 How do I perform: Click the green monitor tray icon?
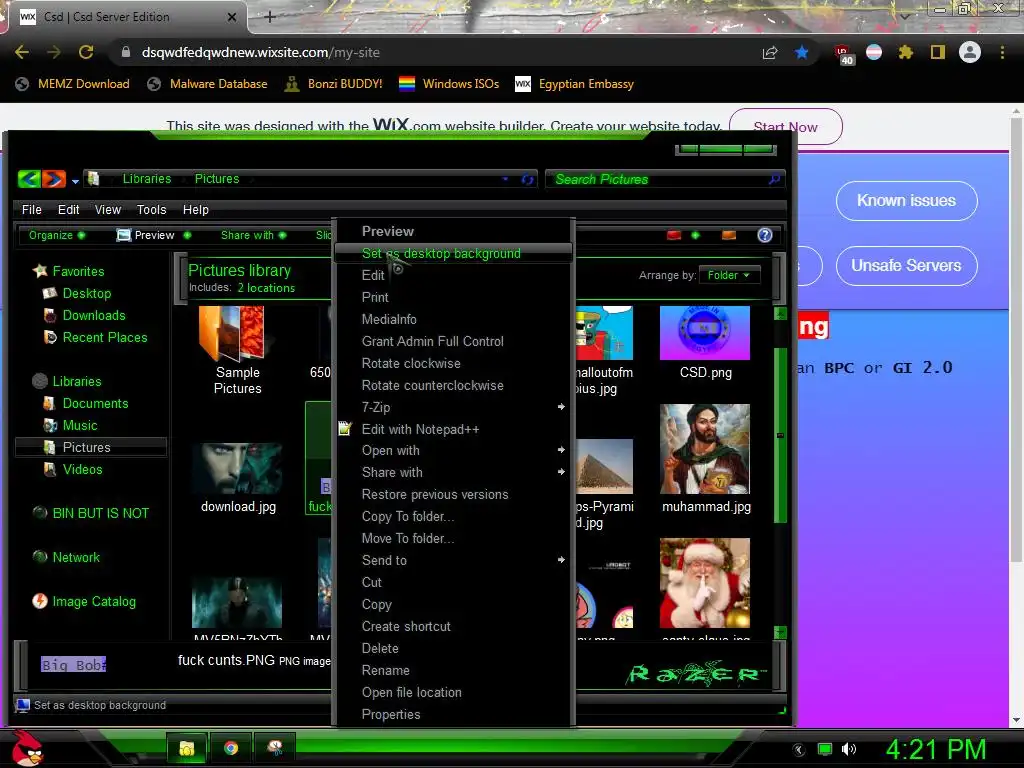825,749
